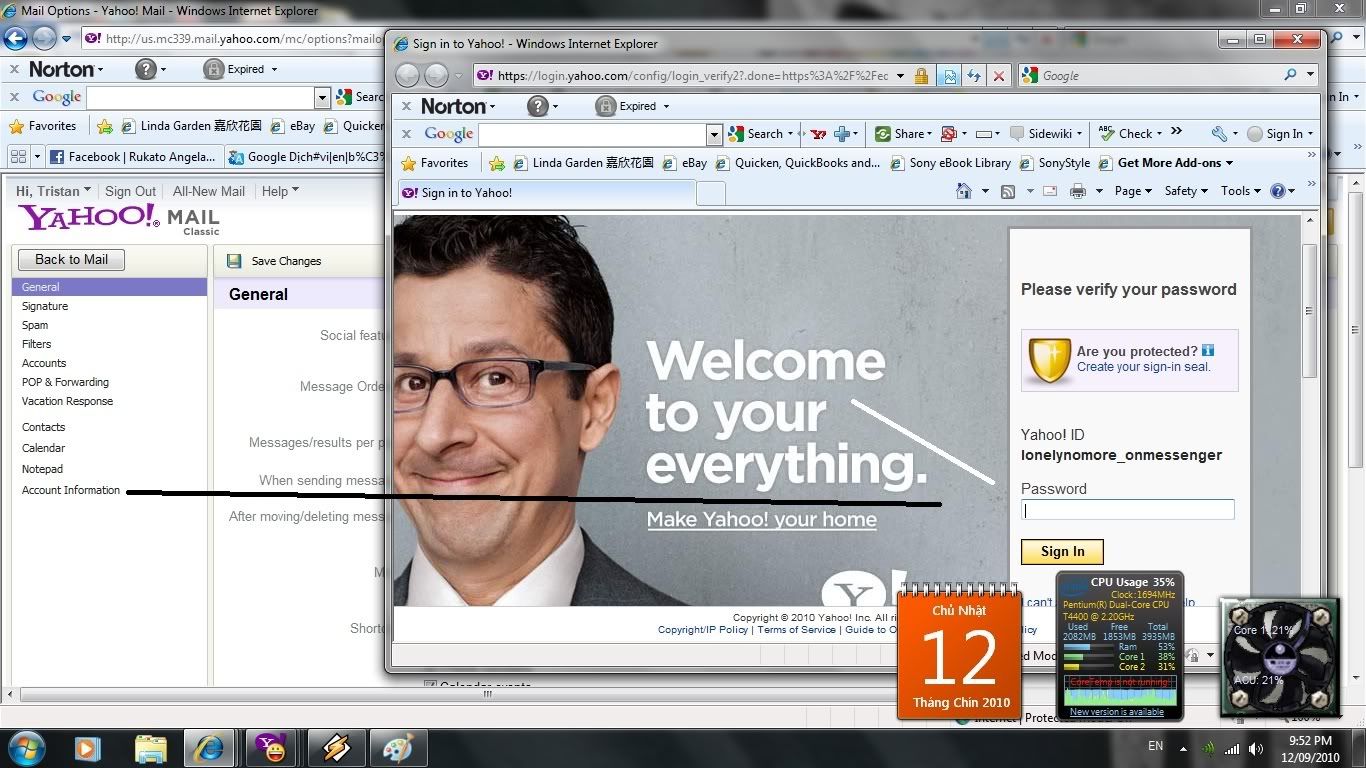Open Share button on Google toolbar
1366x768 pixels.
[x=902, y=134]
